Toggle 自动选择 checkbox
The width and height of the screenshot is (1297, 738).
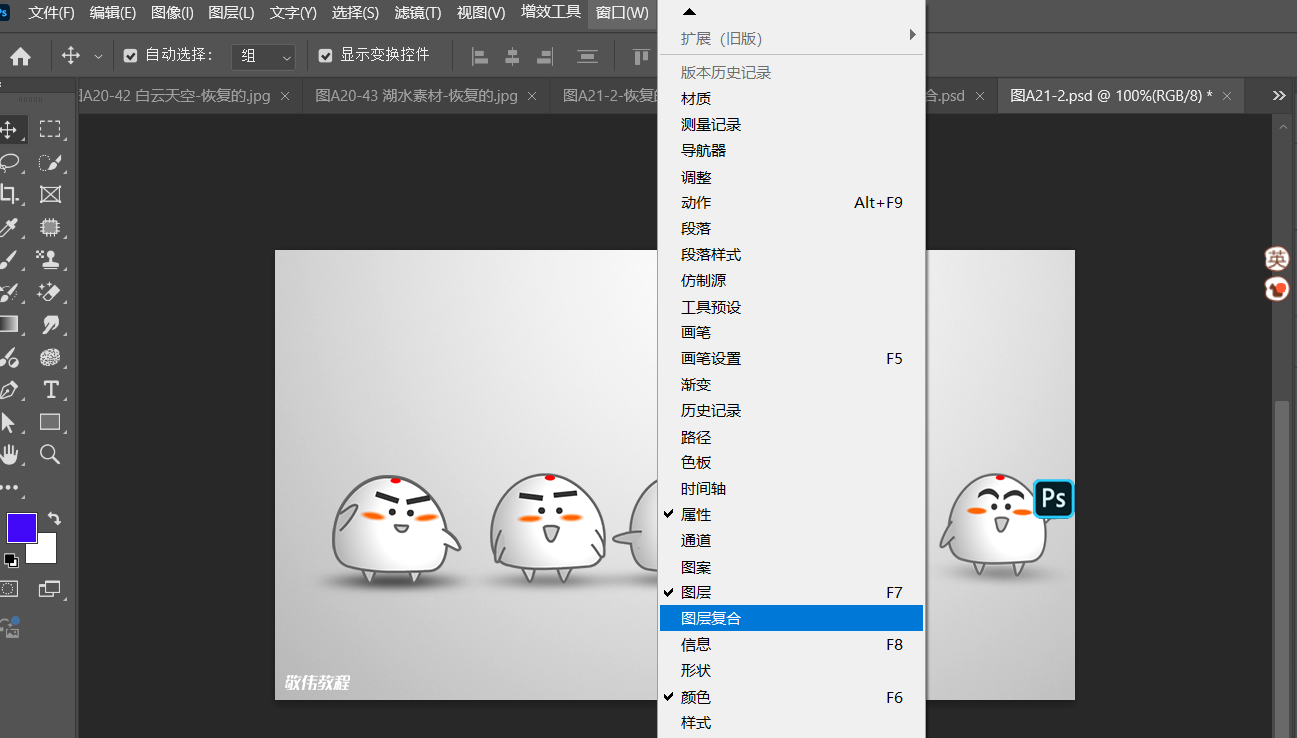130,56
